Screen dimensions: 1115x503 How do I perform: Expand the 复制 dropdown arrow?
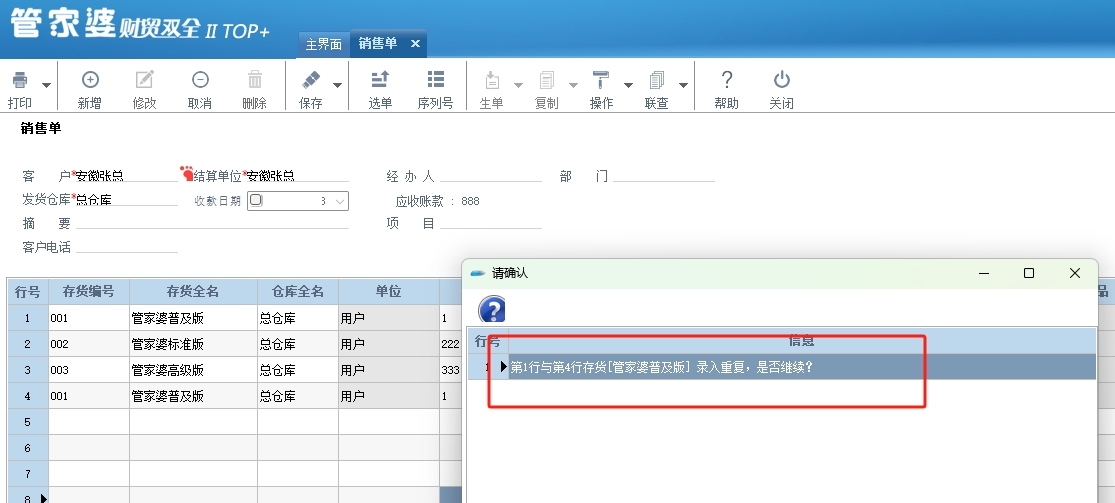573,85
